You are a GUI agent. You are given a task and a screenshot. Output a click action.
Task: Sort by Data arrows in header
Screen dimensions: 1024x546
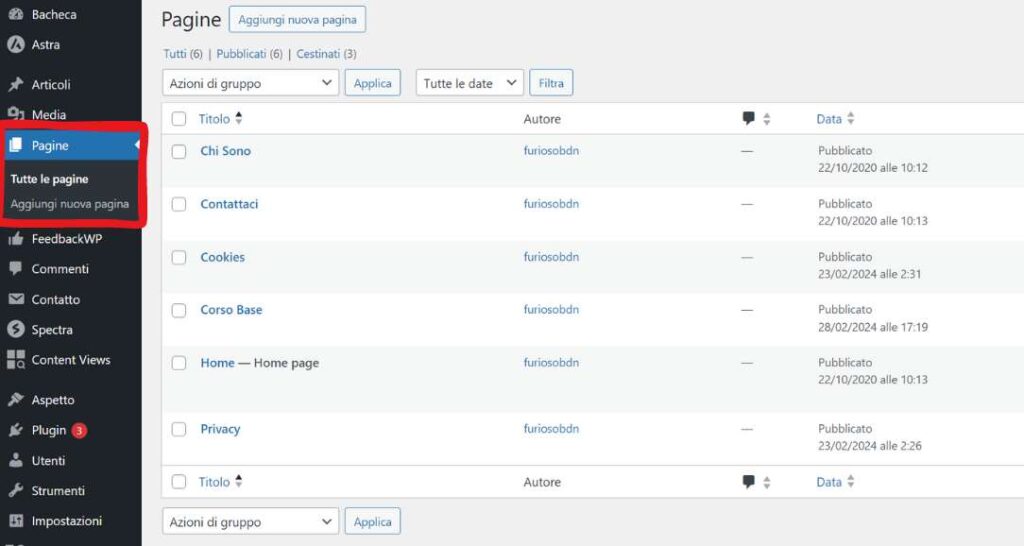tap(850, 118)
